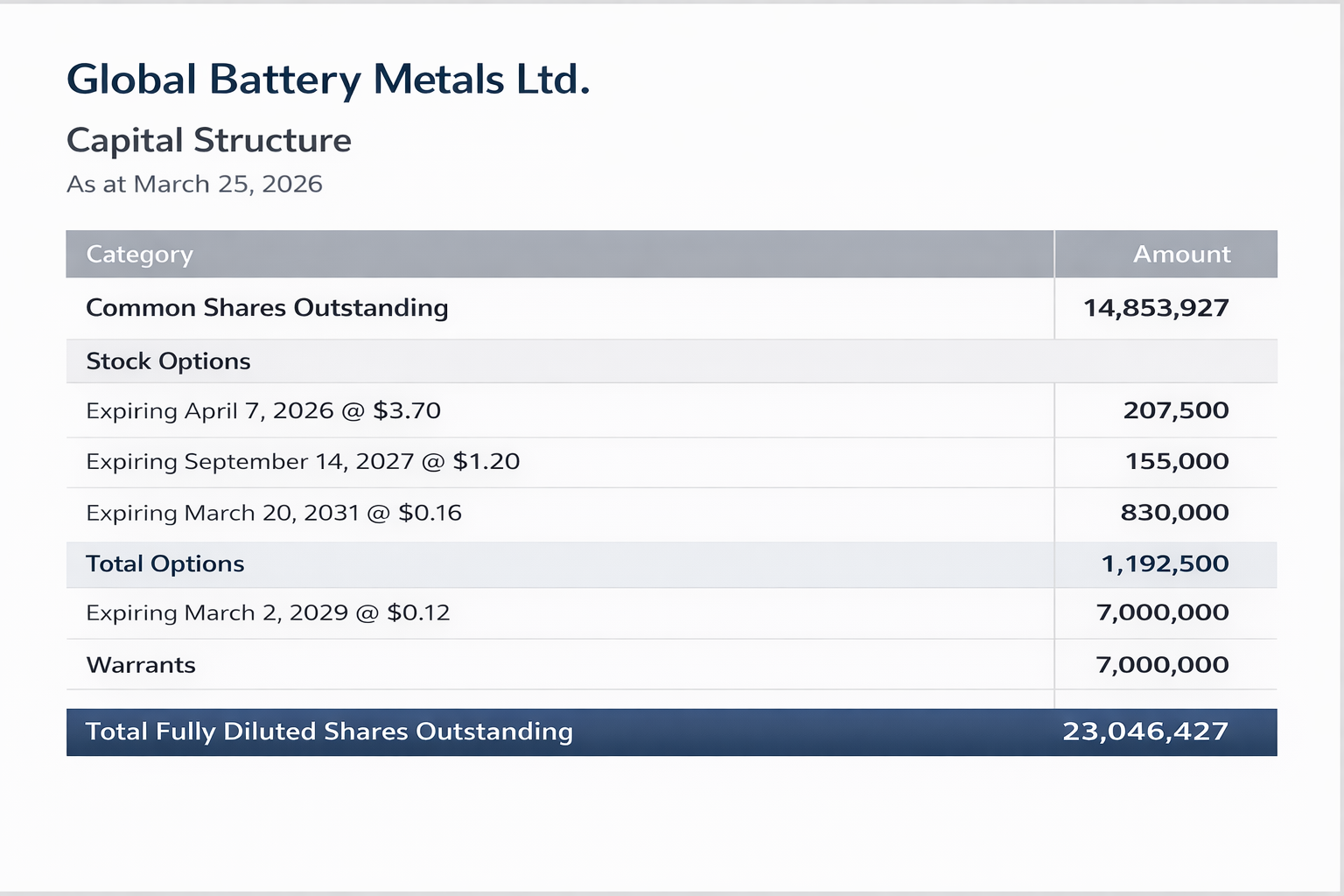The width and height of the screenshot is (1344, 896).
Task: Select the As at March 25, 2026 date
Action: (x=194, y=184)
